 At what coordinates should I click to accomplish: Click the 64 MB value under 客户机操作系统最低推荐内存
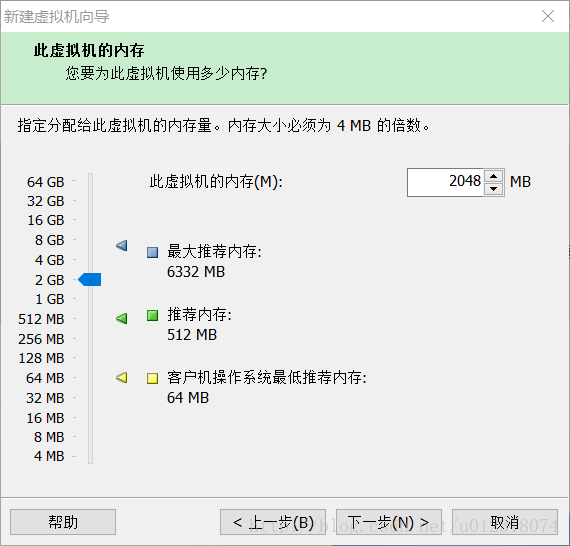tap(188, 397)
